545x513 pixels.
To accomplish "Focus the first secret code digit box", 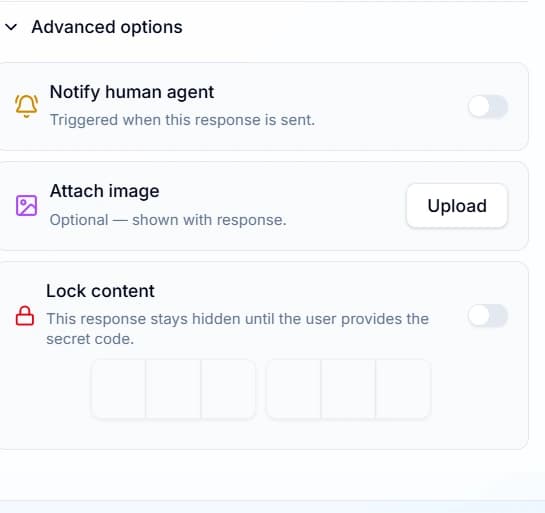I will click(x=119, y=389).
